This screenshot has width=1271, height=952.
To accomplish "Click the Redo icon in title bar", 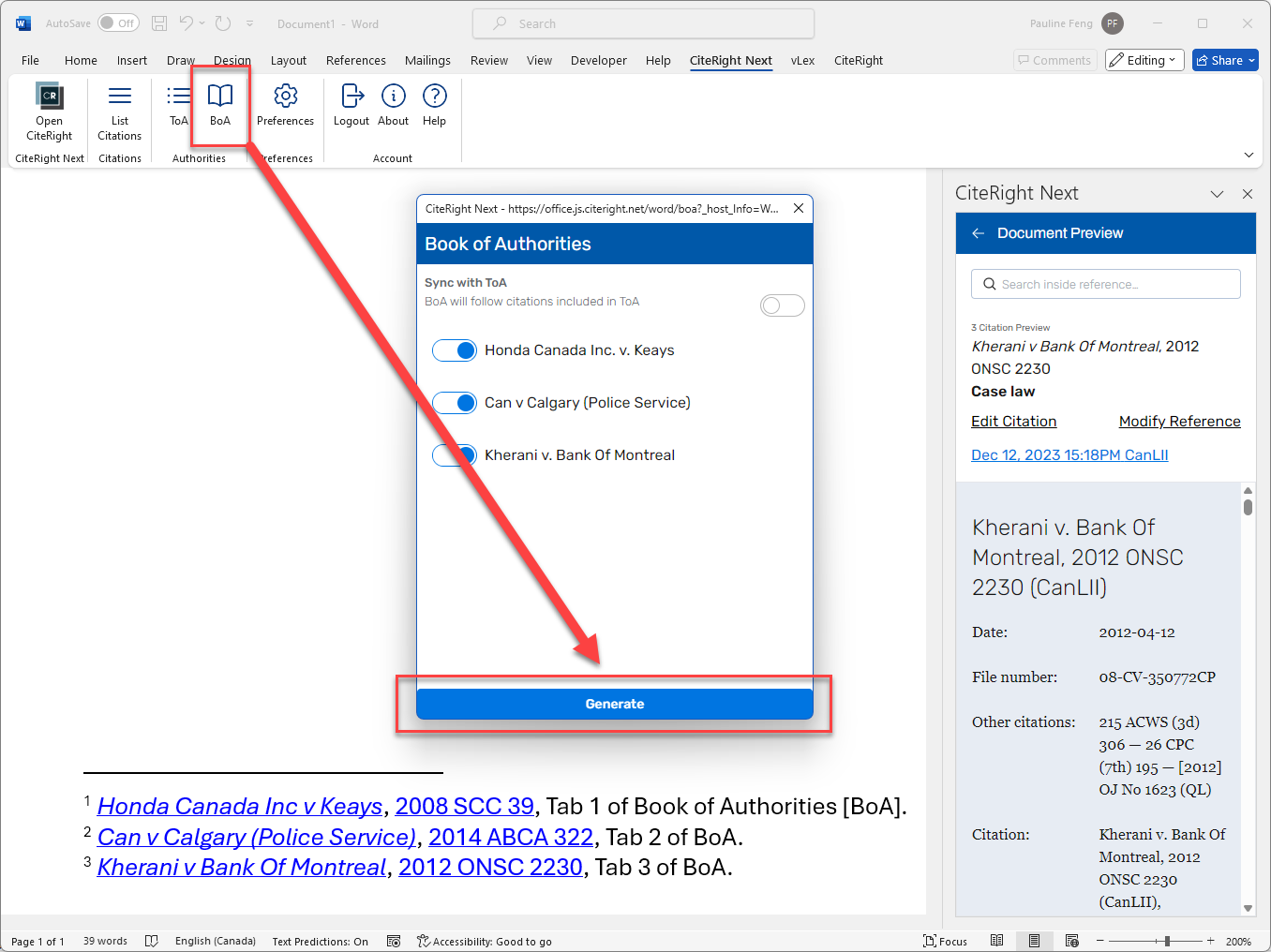I will (x=222, y=23).
